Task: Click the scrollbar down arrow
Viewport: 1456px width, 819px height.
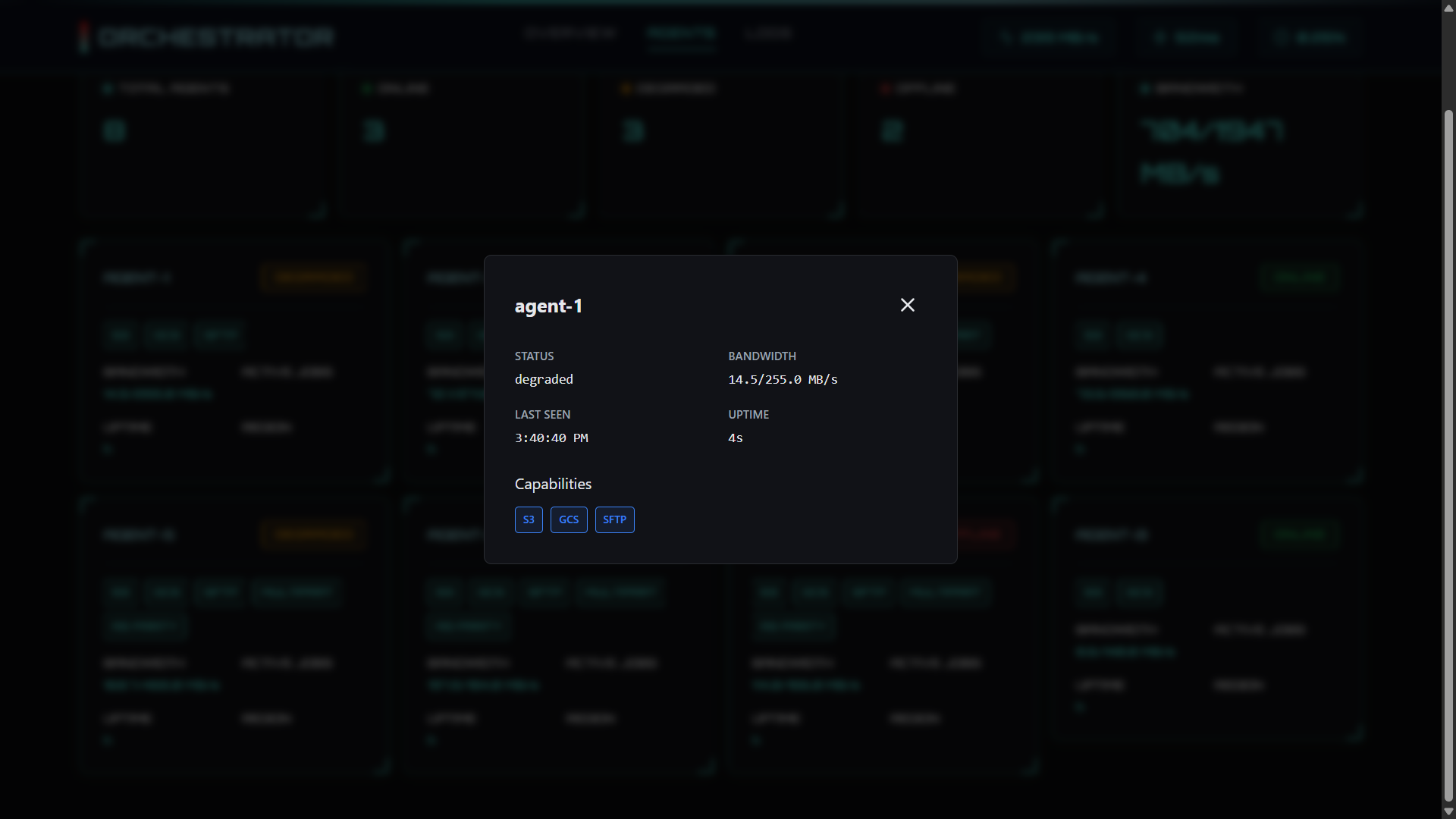Action: 1448,811
